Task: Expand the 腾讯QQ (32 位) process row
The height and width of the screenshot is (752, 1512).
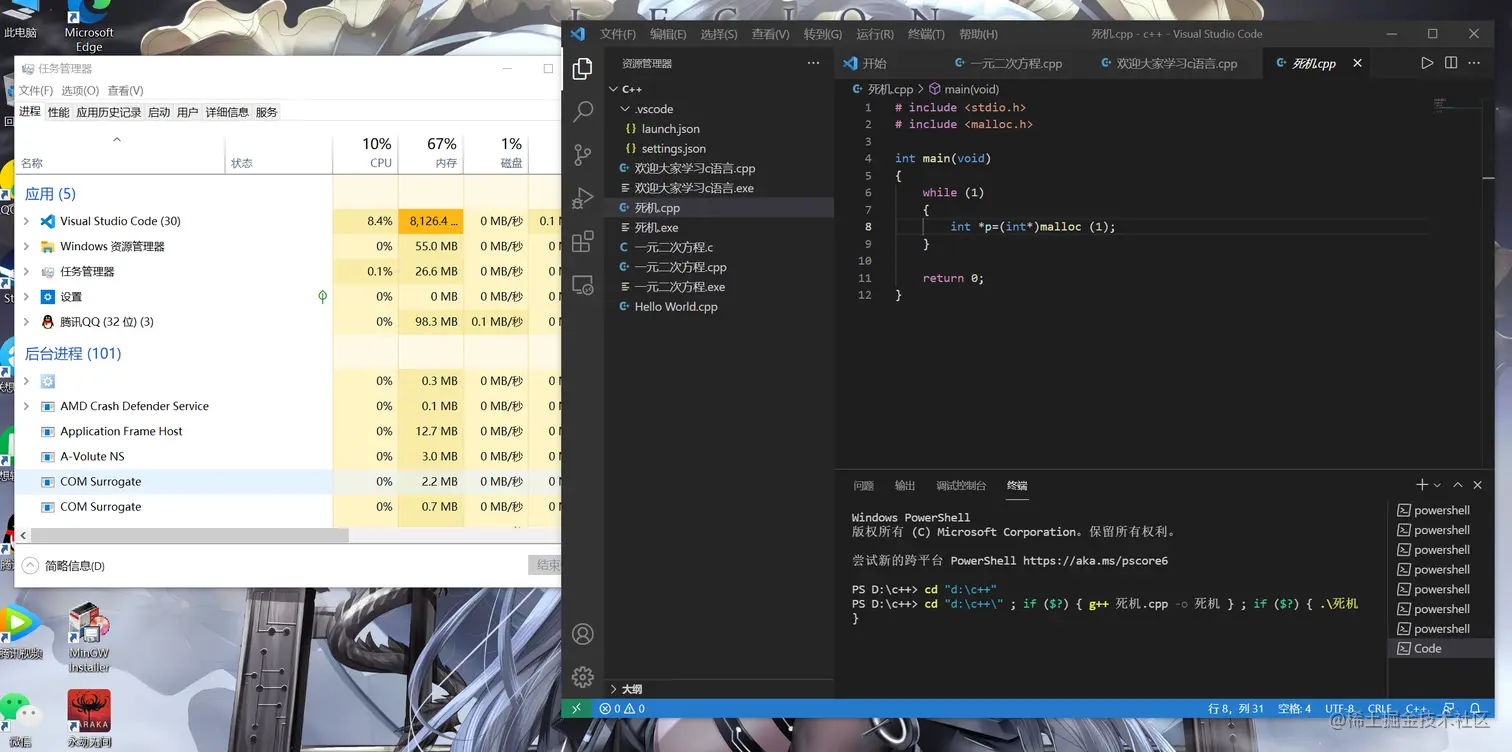Action: (26, 322)
